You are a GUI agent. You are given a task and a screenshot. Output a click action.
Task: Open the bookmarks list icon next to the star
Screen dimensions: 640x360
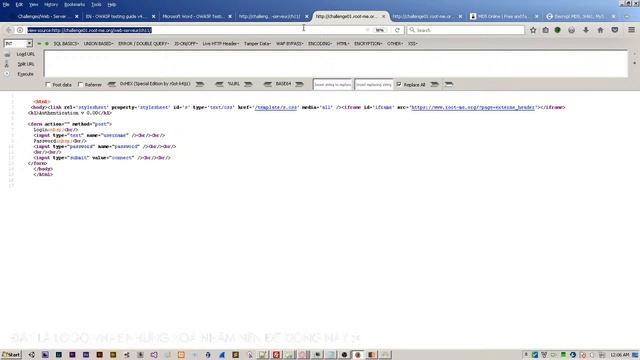pos(545,30)
